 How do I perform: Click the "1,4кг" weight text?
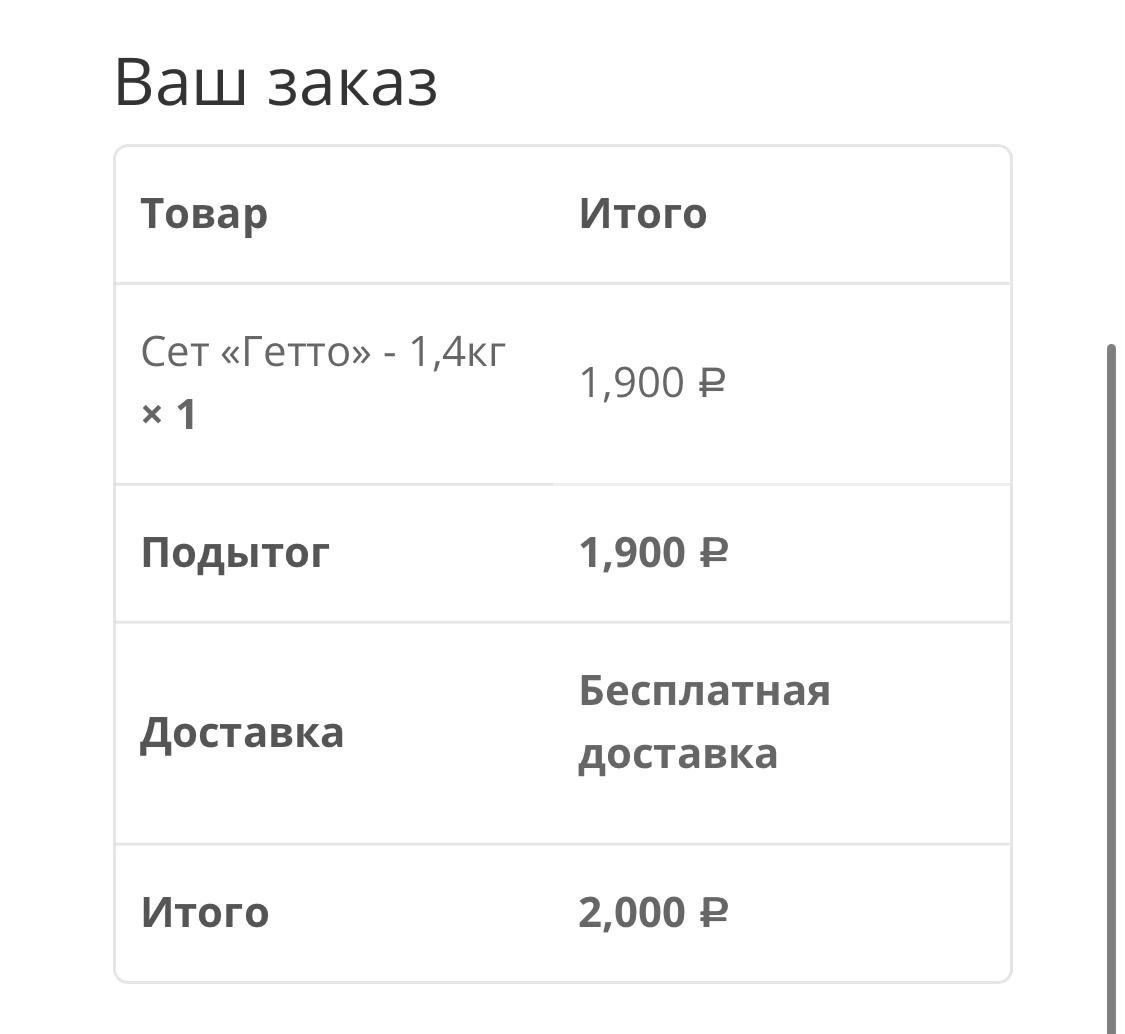pos(458,352)
